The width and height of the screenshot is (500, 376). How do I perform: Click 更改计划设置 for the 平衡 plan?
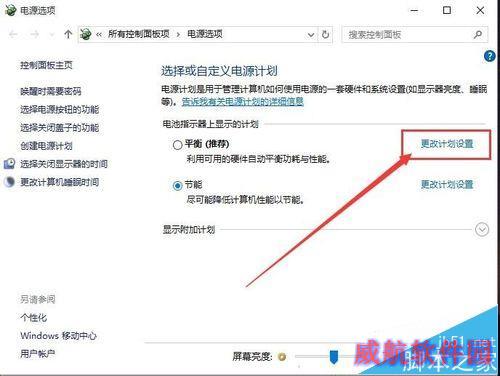[x=447, y=144]
